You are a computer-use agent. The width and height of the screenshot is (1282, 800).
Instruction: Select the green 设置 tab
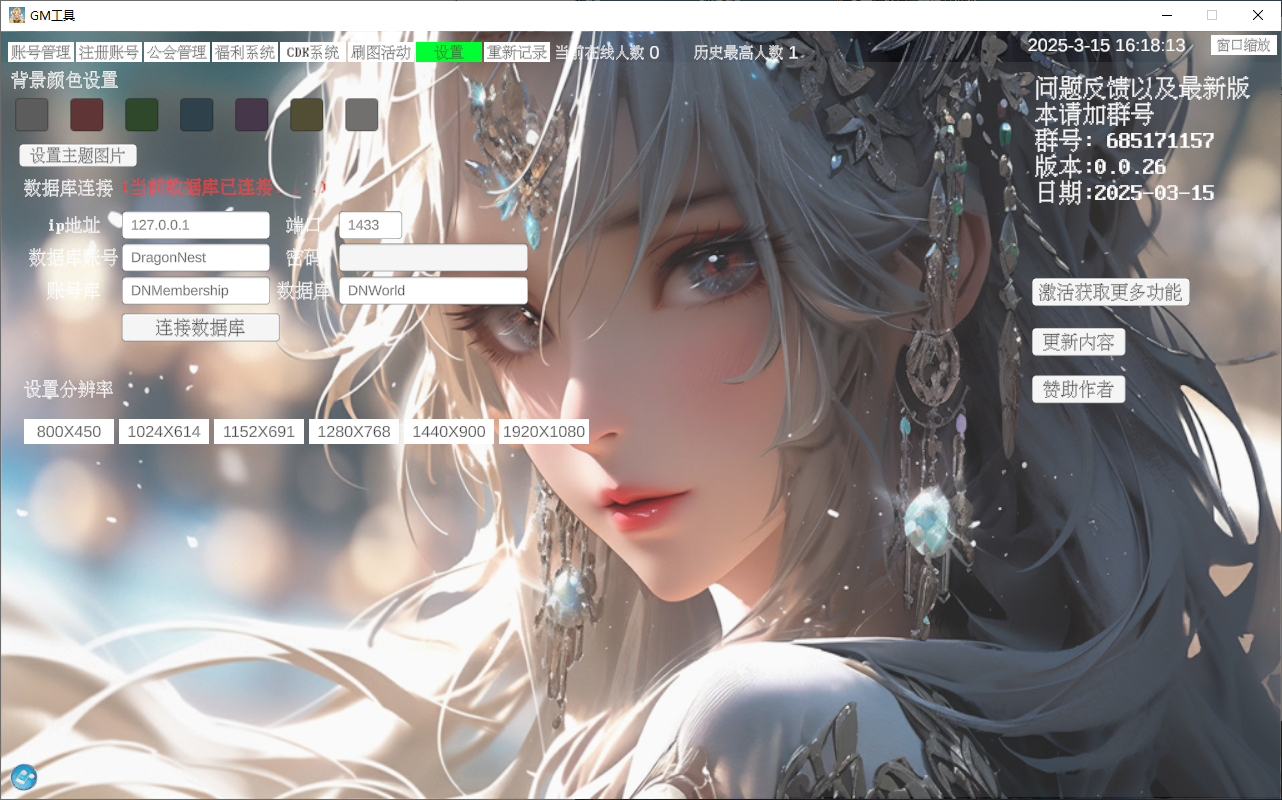(449, 52)
